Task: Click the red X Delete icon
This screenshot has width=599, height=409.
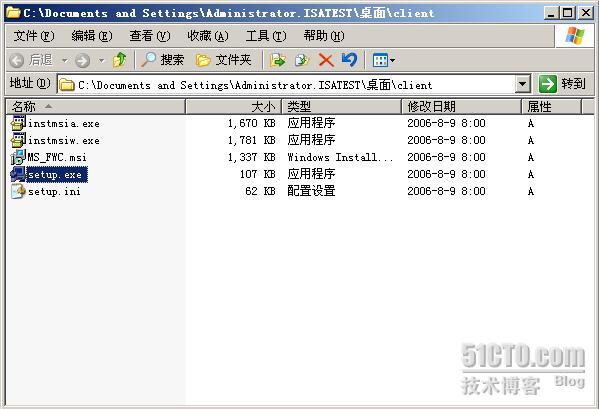Action: [326, 60]
